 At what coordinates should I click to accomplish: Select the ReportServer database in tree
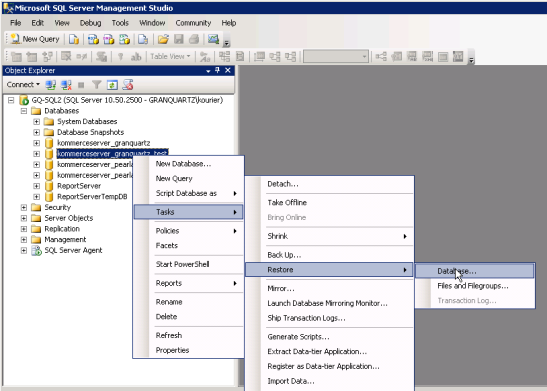coord(79,186)
